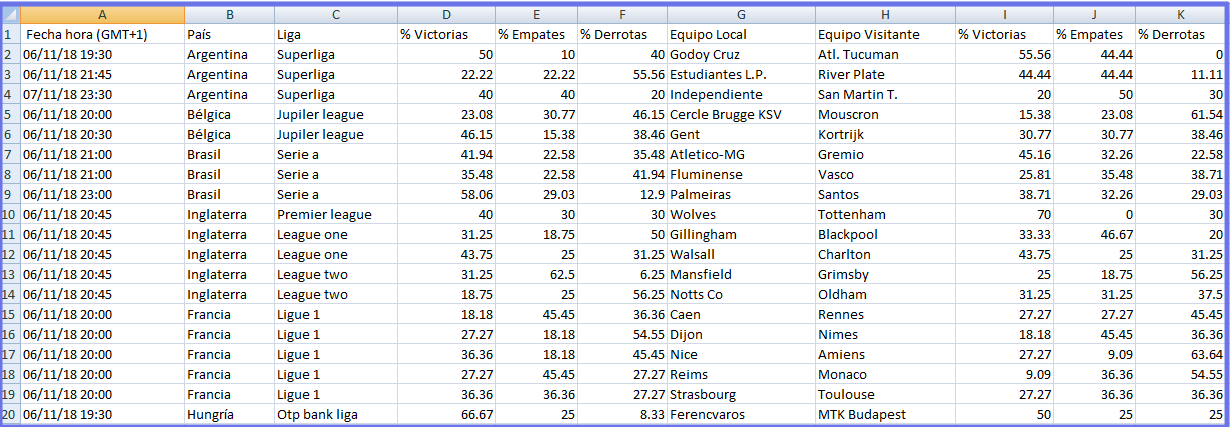Screen dimensions: 1230x427
Task: Select the cell with 'Caen'
Action: 741,314
